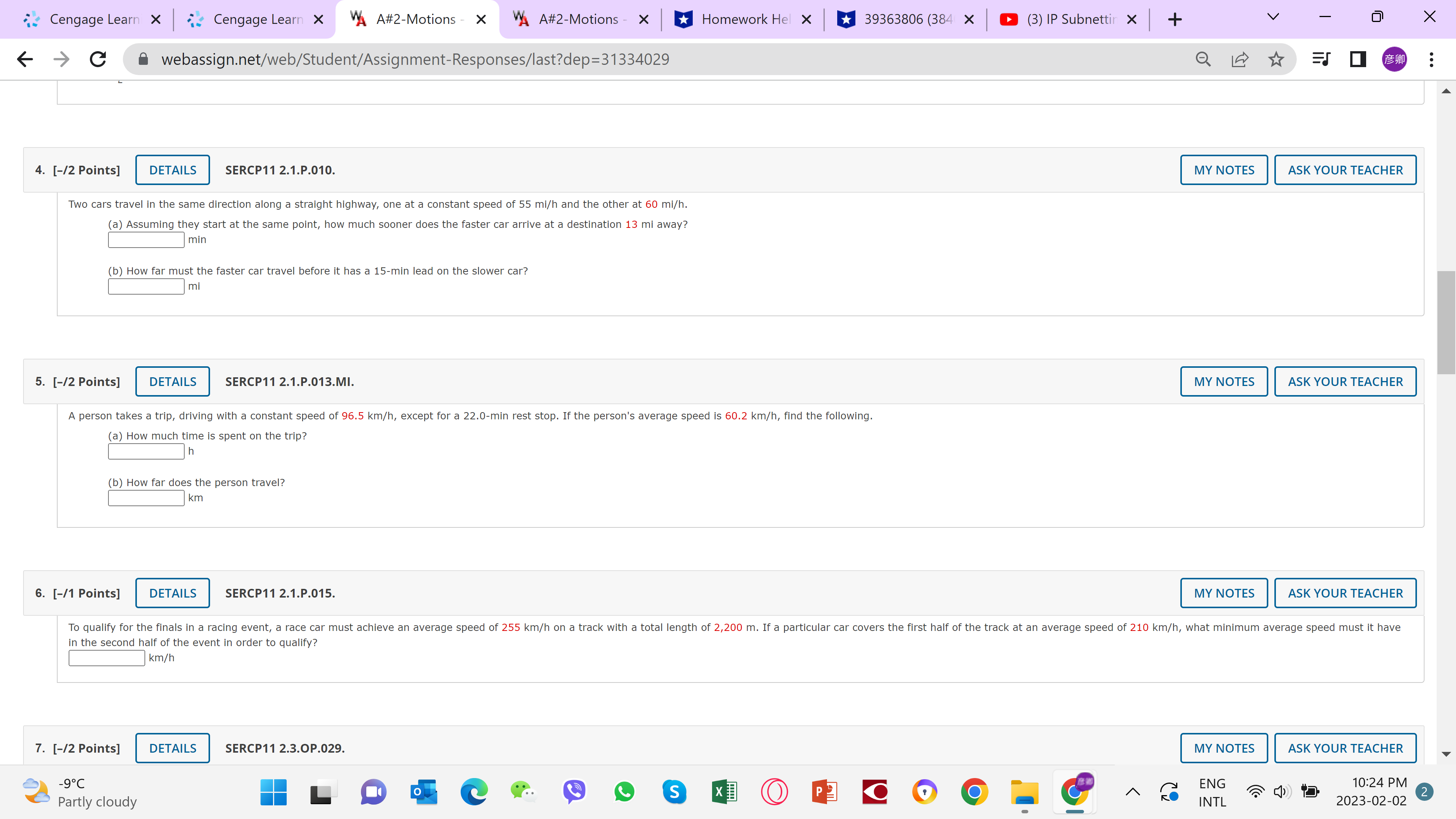Image resolution: width=1456 pixels, height=819 pixels.
Task: Open Excel from the taskbar
Action: [724, 792]
